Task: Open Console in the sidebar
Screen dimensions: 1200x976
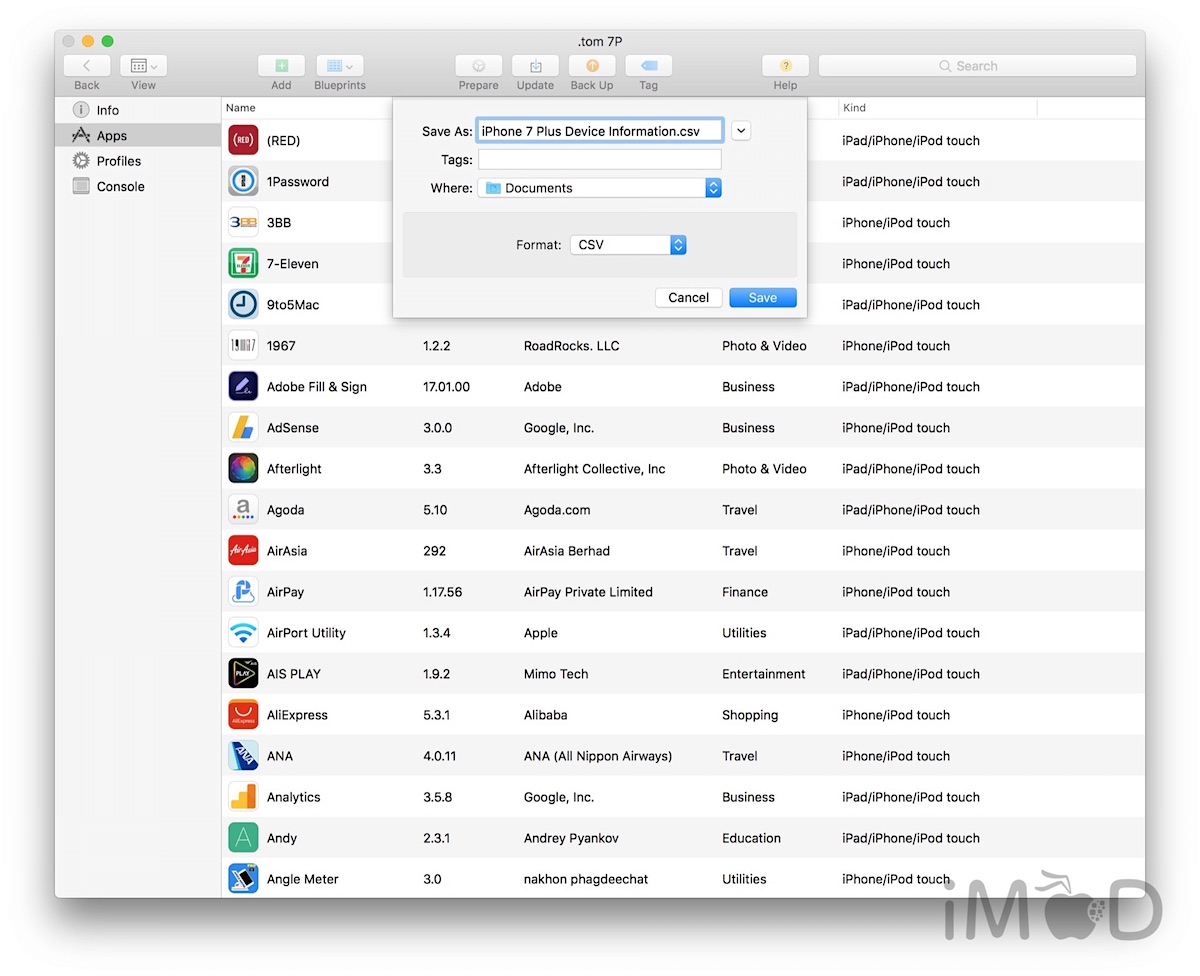Action: tap(120, 187)
